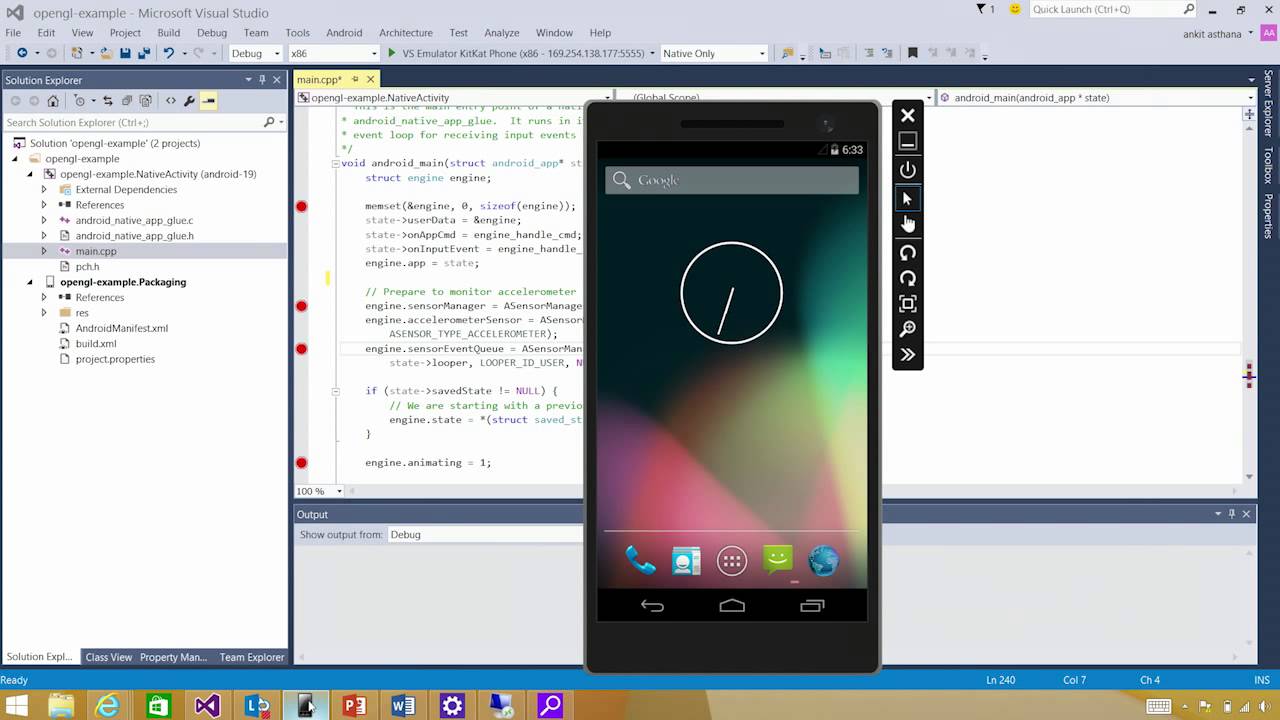The height and width of the screenshot is (720, 1280).
Task: Switch to the Class View tab
Action: 108,657
